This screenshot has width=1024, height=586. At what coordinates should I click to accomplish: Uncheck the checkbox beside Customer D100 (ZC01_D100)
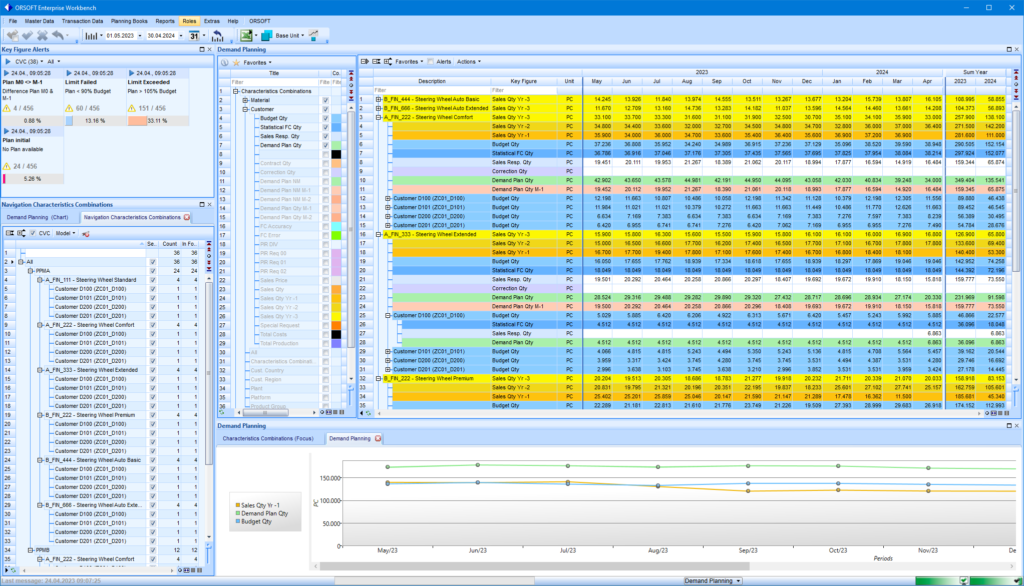[x=153, y=289]
